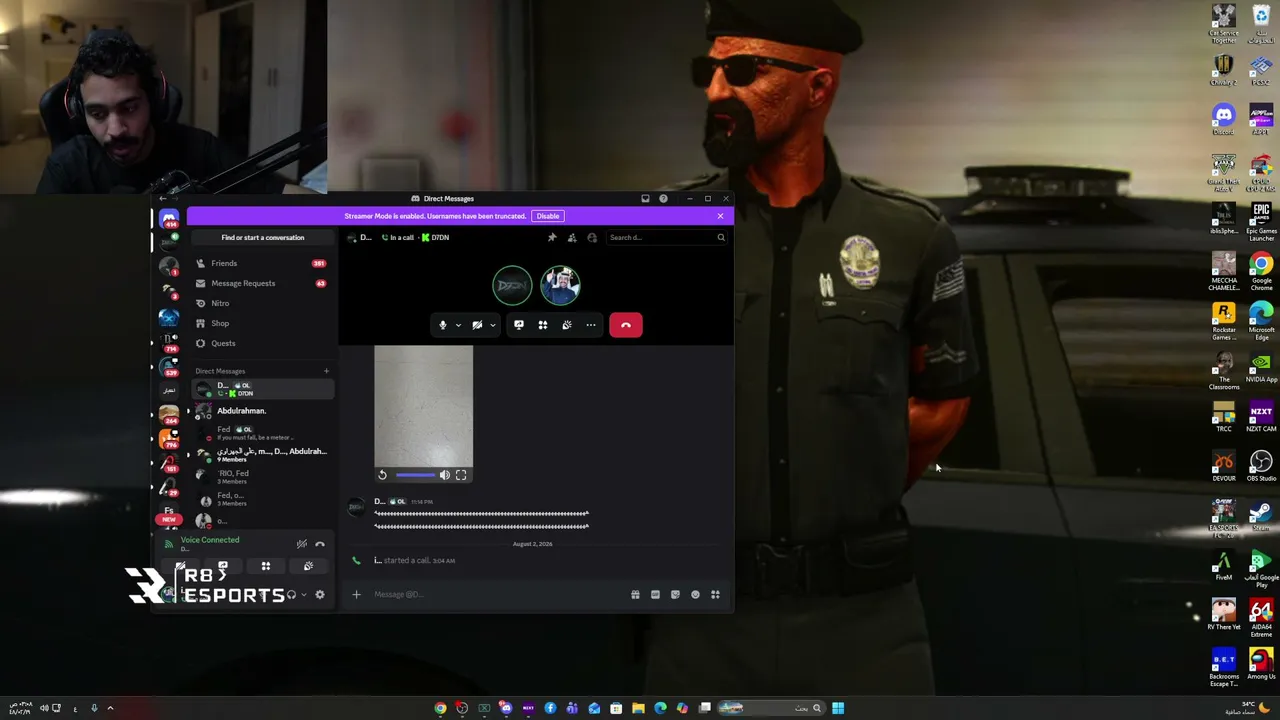
Task: Open Microsoft Edge desktop shortcut
Action: (x=1261, y=322)
